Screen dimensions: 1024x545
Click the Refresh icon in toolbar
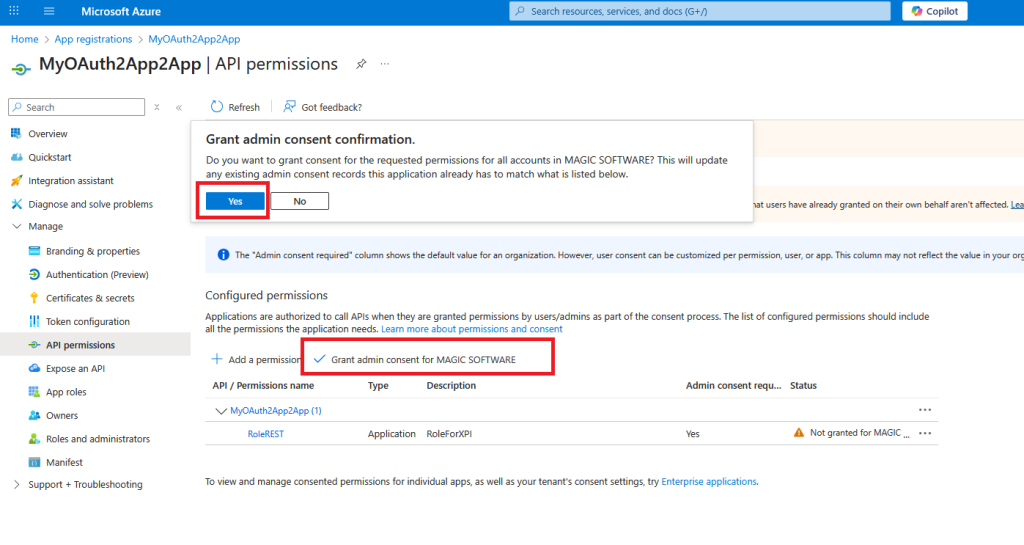point(217,107)
